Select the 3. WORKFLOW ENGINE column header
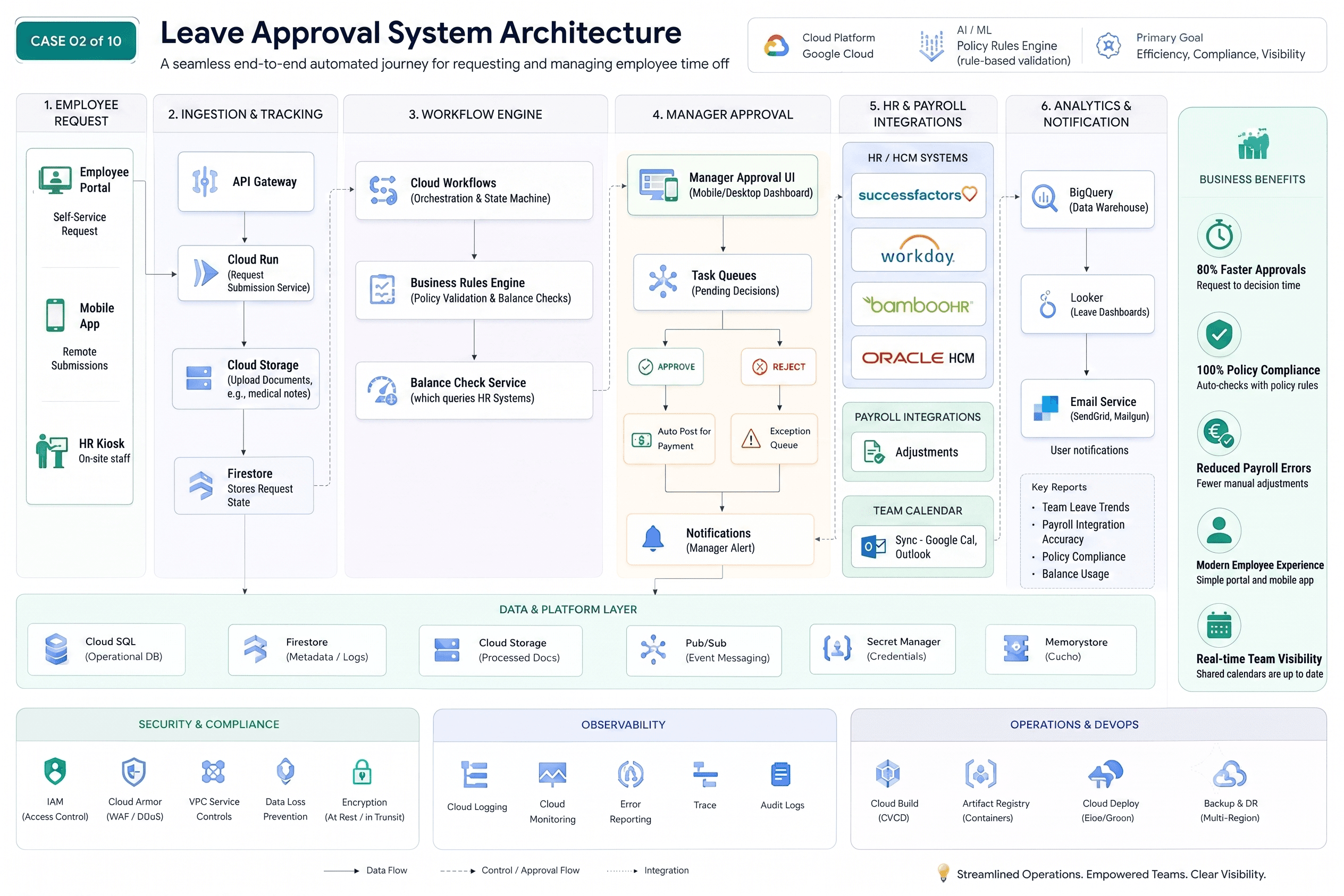This screenshot has width=1344, height=896. click(475, 114)
